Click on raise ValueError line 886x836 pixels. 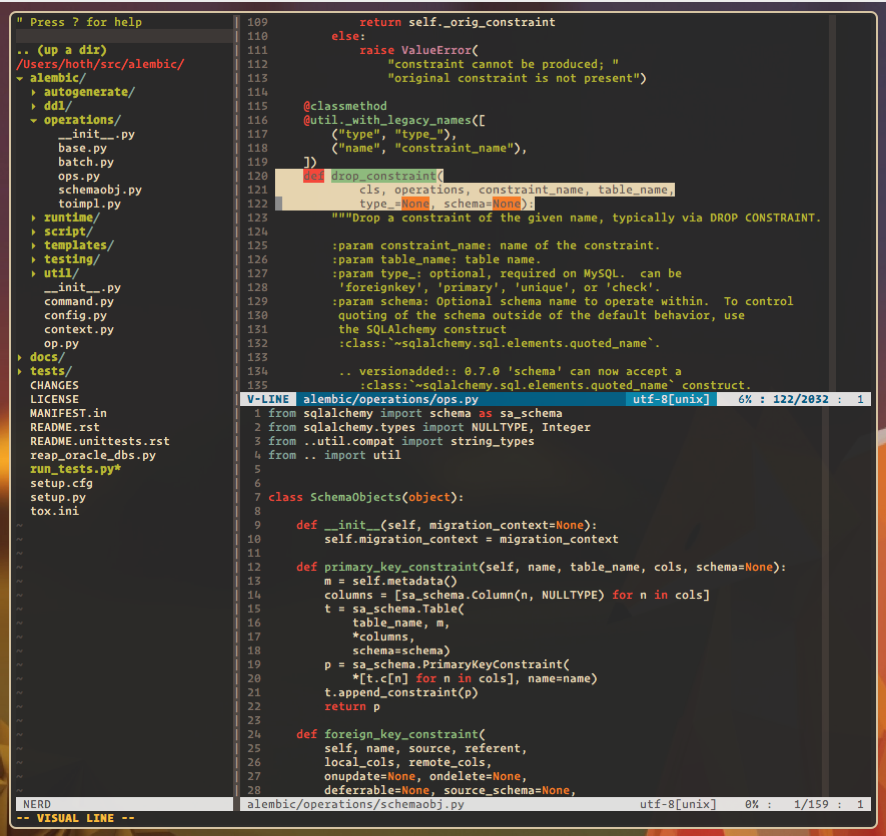coord(419,50)
